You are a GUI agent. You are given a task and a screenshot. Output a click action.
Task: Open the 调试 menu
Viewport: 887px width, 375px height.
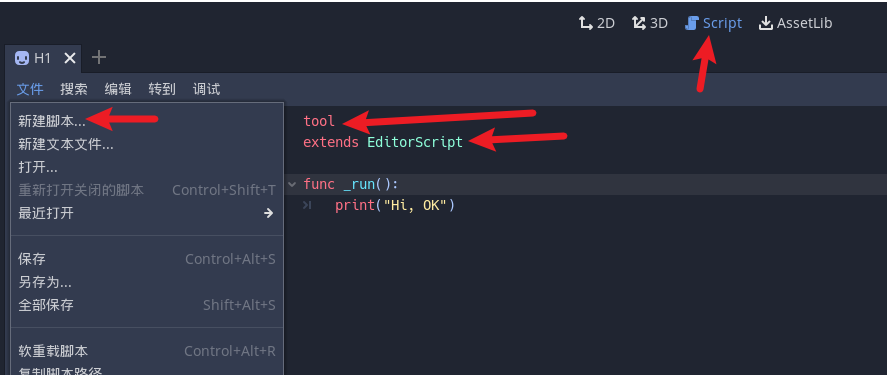coord(206,89)
